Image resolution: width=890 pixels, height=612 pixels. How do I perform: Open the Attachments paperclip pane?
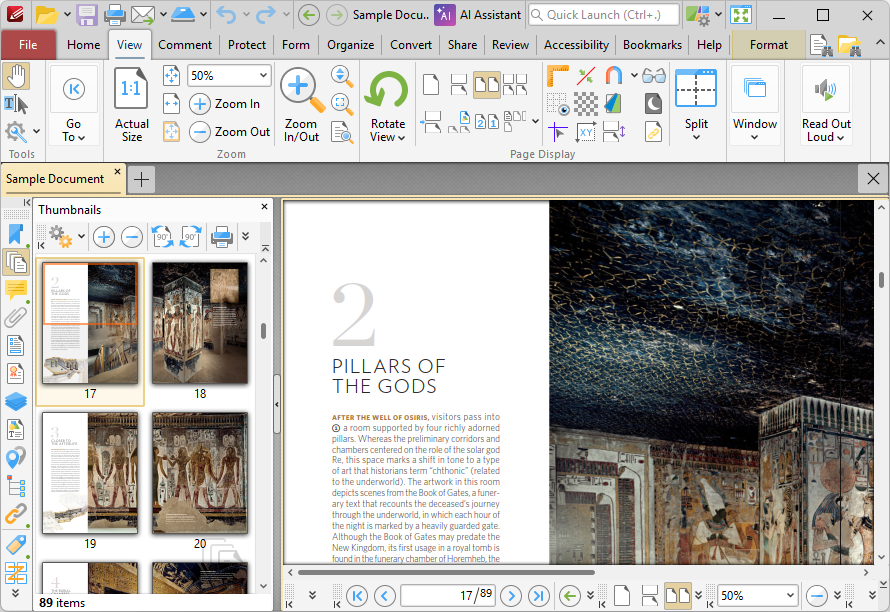pos(15,317)
